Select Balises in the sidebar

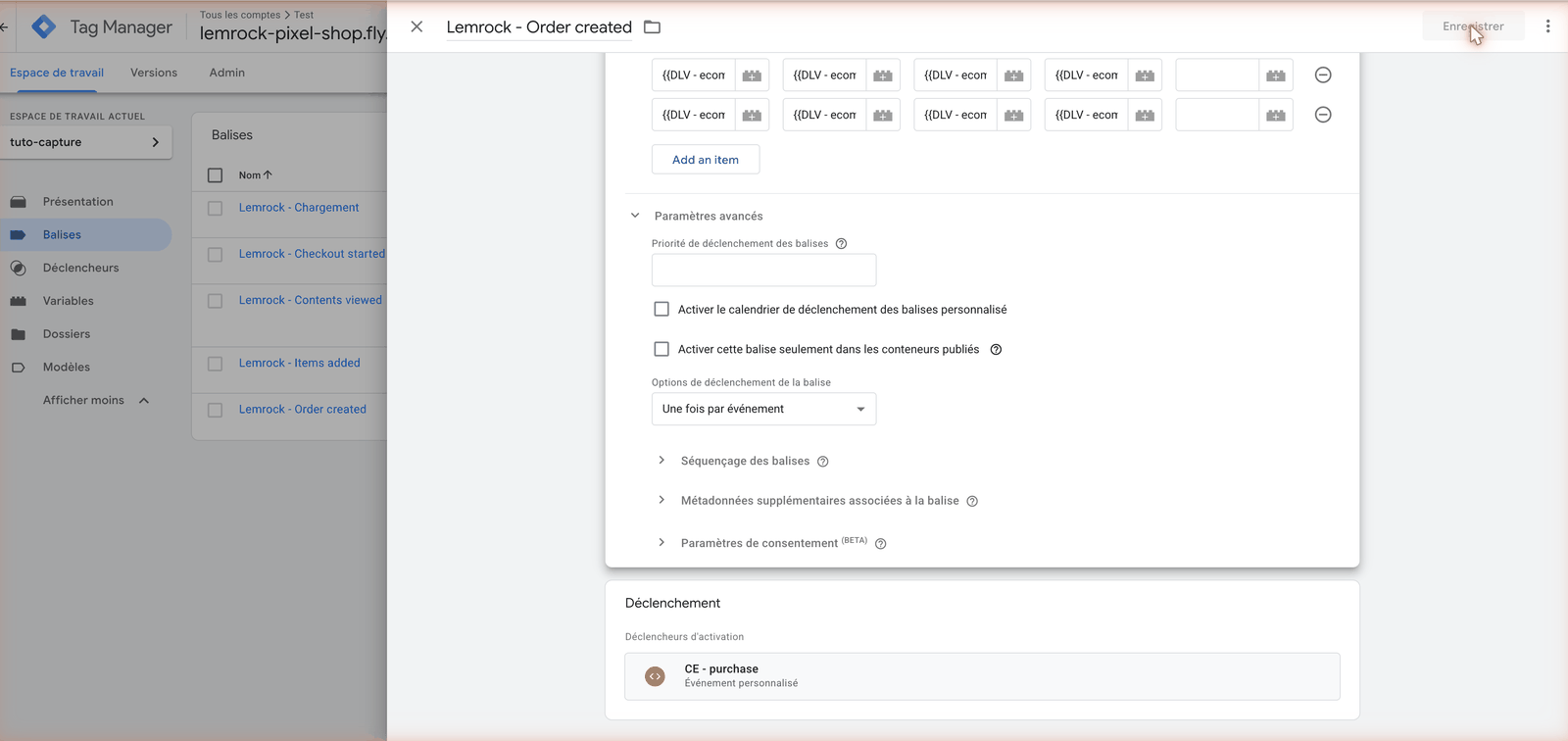tap(85, 235)
